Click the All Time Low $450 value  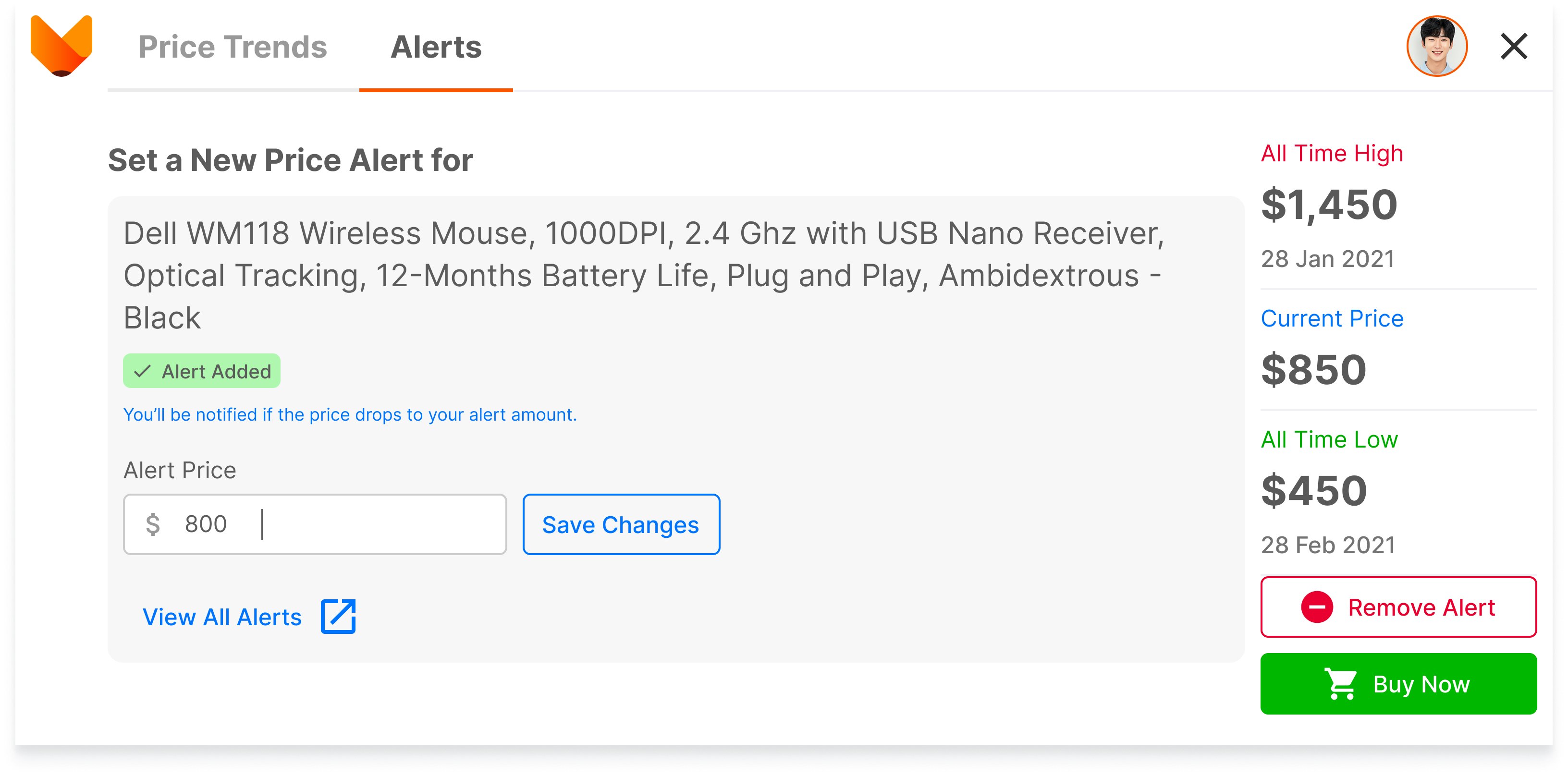[1313, 491]
